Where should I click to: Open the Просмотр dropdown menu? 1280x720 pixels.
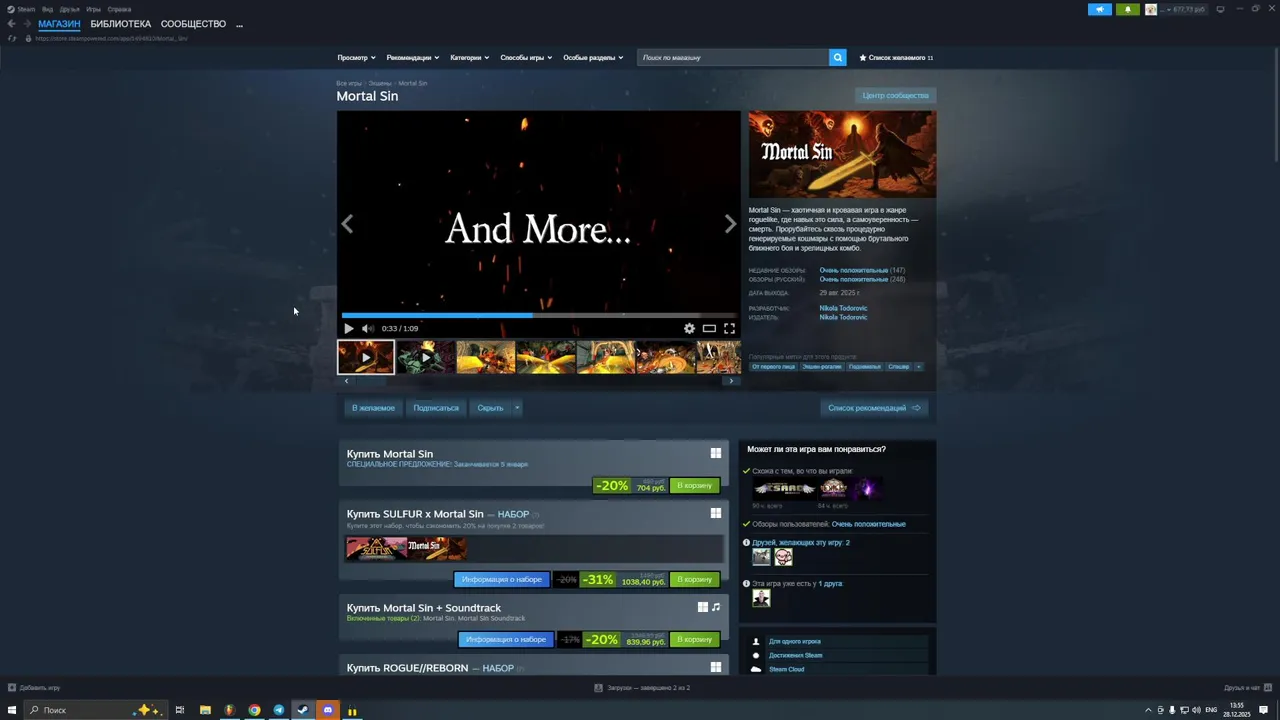(356, 57)
